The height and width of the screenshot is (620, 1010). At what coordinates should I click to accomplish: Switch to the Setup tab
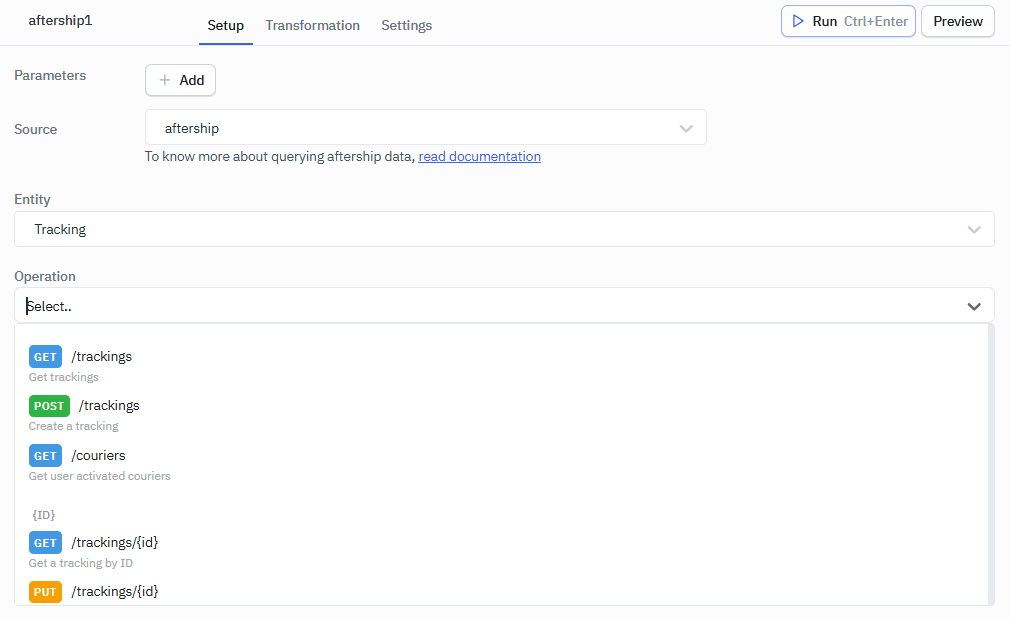pos(225,25)
